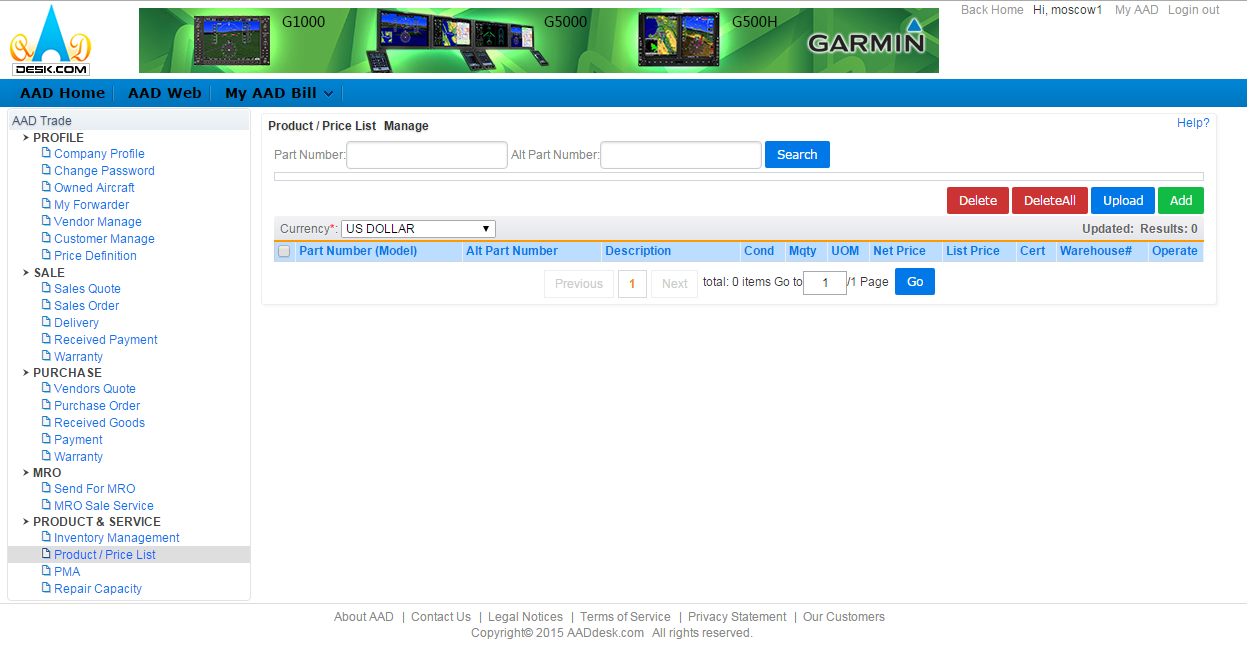Collapse the SALE section arrow

click(x=26, y=272)
